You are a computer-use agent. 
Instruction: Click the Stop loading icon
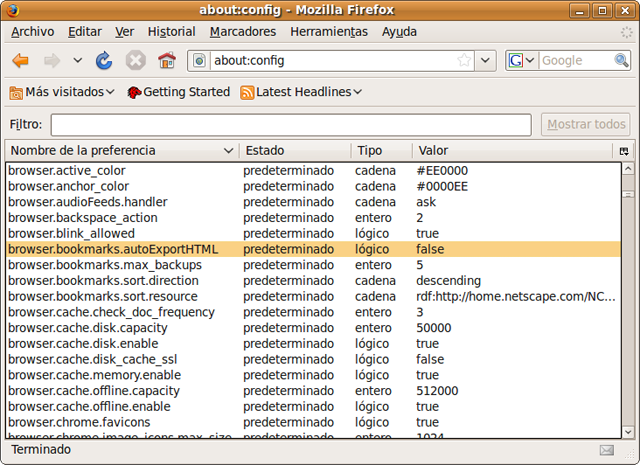pos(136,61)
